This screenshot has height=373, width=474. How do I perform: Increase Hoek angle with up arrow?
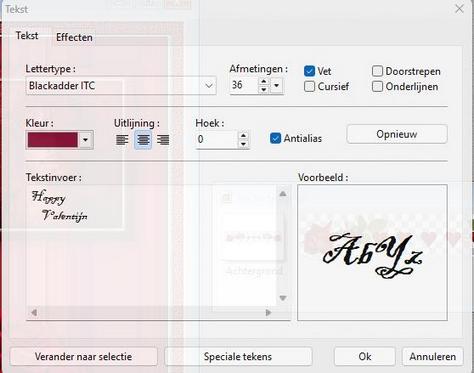[243, 136]
